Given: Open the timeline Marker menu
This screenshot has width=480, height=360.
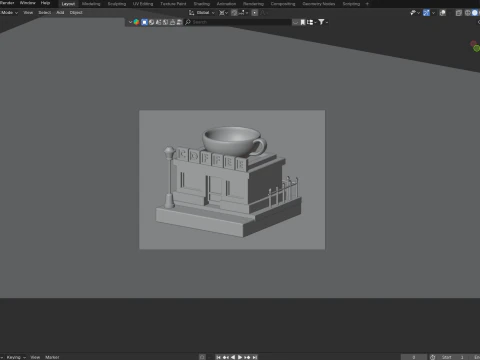Looking at the screenshot, I should [x=52, y=357].
